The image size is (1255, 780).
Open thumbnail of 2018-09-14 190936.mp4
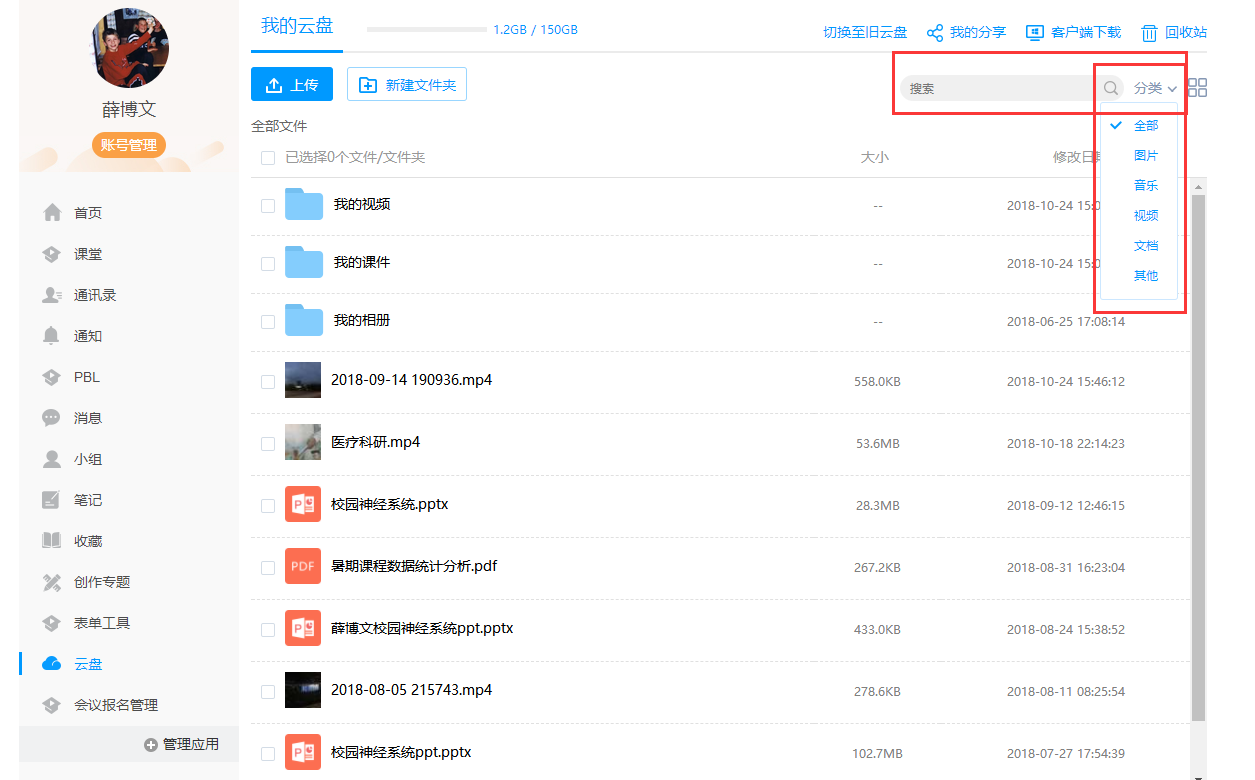coord(303,380)
